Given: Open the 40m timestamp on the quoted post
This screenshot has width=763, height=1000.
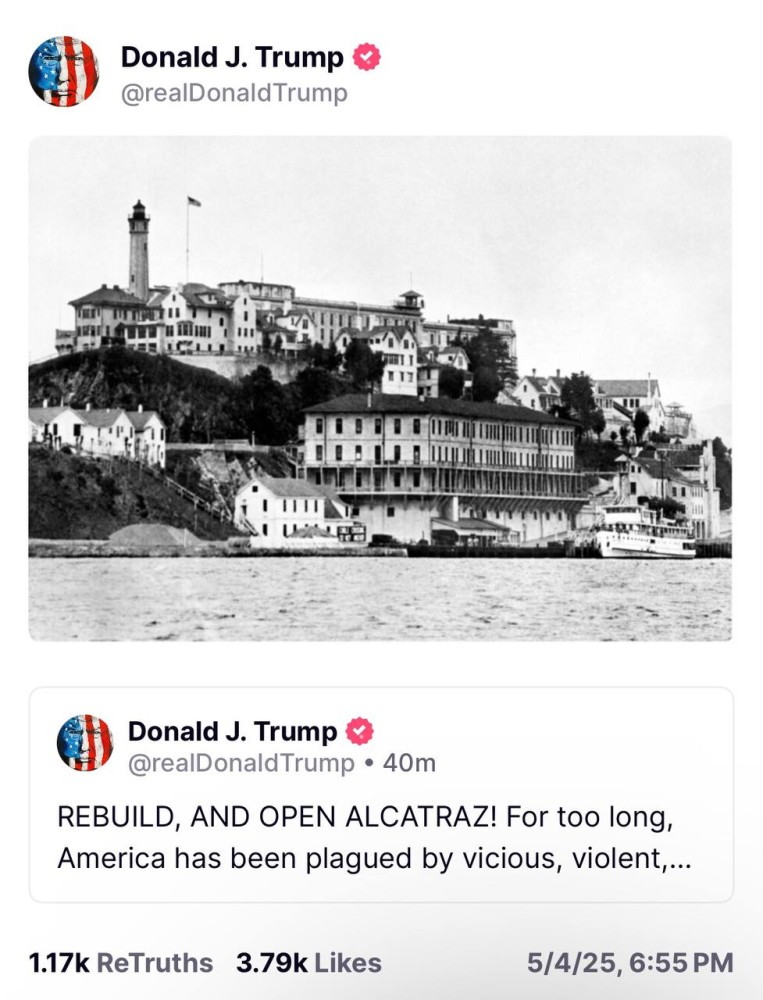Looking at the screenshot, I should 409,763.
